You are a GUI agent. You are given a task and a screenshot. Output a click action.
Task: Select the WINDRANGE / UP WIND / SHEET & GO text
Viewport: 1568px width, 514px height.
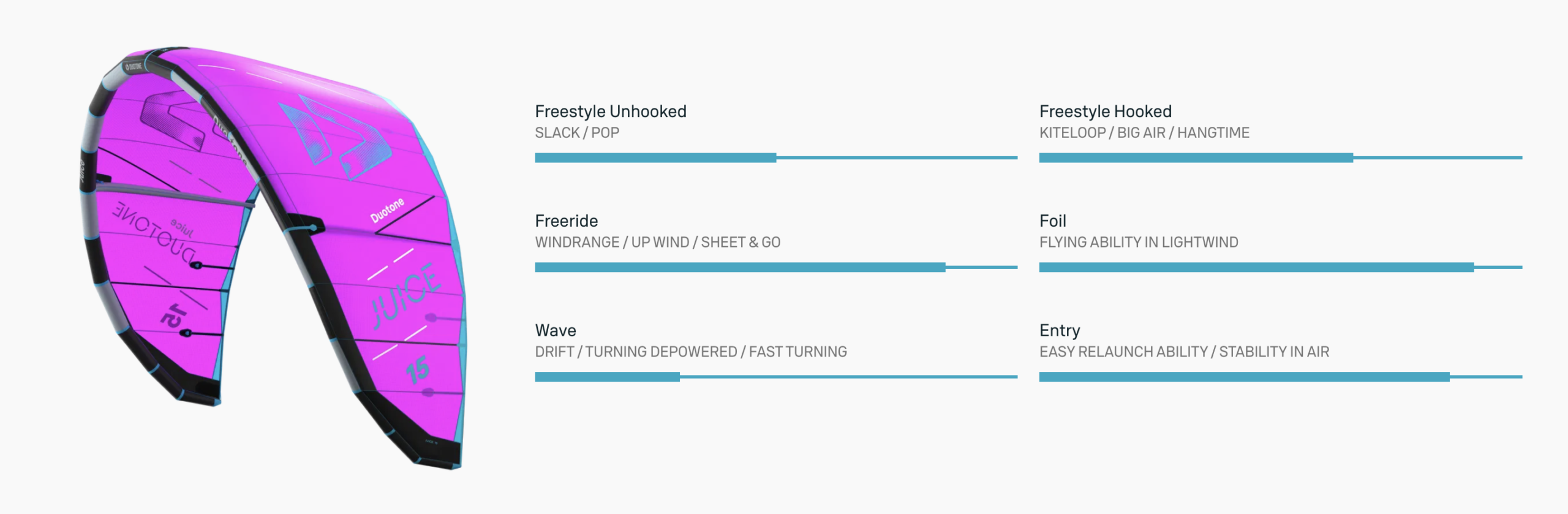tap(657, 243)
